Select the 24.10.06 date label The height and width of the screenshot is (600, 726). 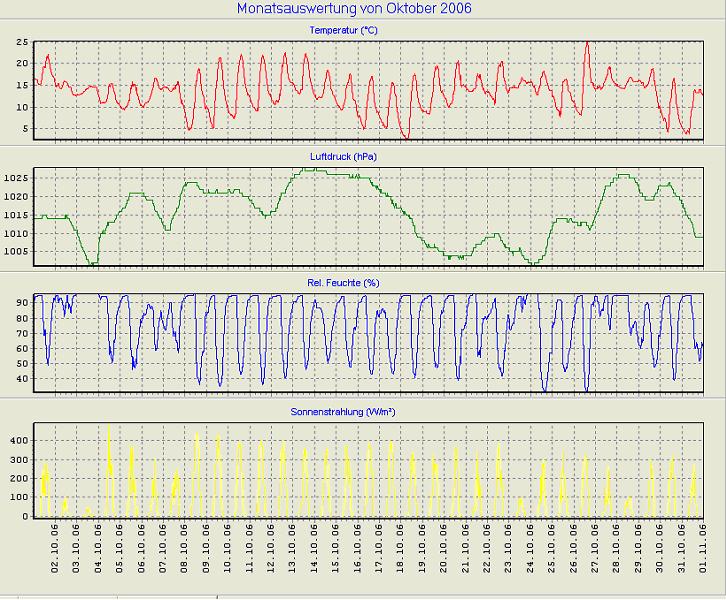tap(529, 545)
